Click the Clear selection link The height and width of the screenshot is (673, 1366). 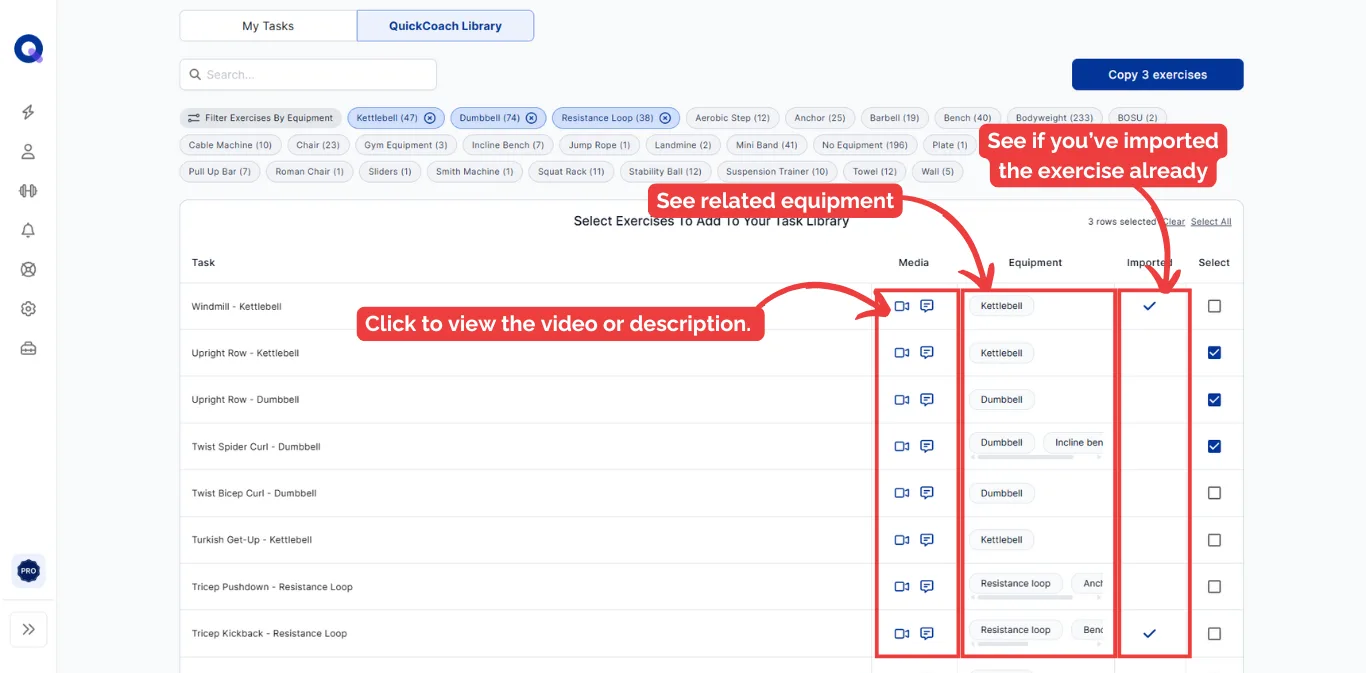(x=1174, y=222)
